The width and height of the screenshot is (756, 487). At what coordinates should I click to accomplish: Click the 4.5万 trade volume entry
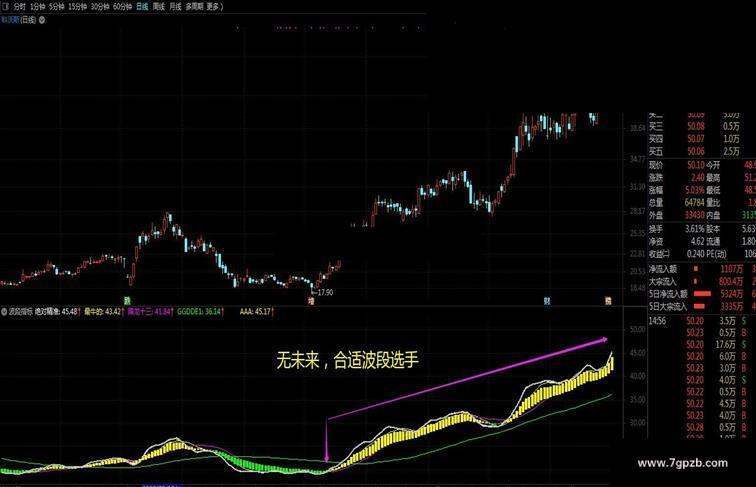(727, 404)
